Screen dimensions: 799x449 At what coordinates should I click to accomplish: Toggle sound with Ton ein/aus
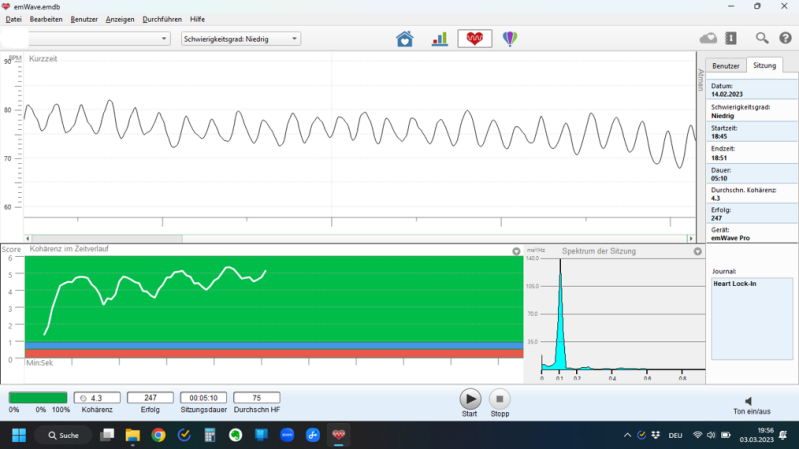(751, 405)
